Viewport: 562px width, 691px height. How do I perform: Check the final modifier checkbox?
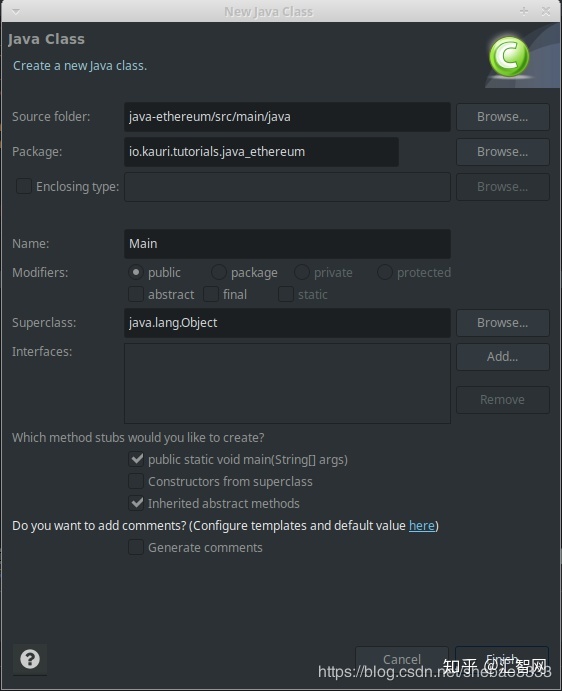(211, 294)
